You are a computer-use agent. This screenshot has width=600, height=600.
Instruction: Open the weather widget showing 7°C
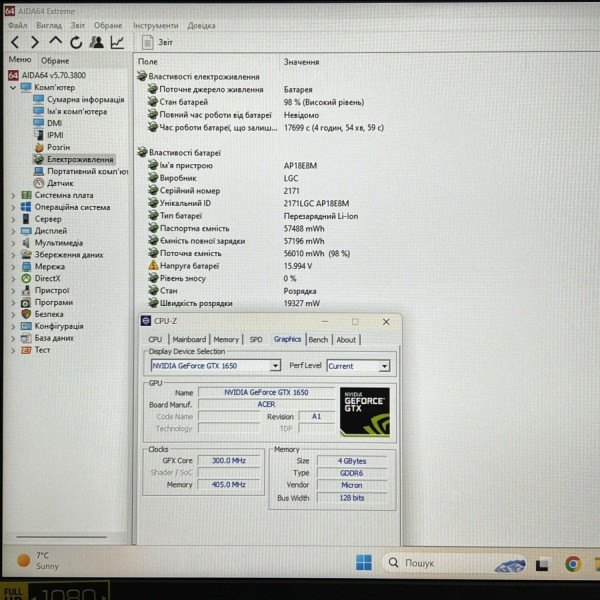coord(38,561)
